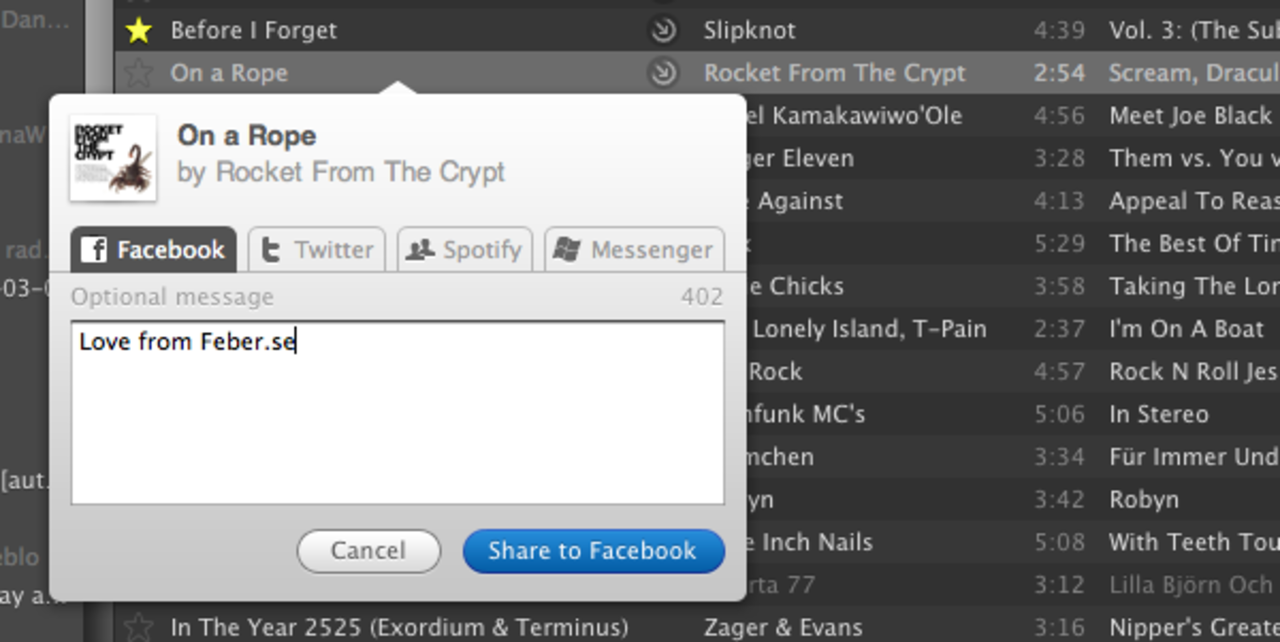Open the Meet Joe Black album
This screenshot has height=642, width=1280.
[1190, 116]
